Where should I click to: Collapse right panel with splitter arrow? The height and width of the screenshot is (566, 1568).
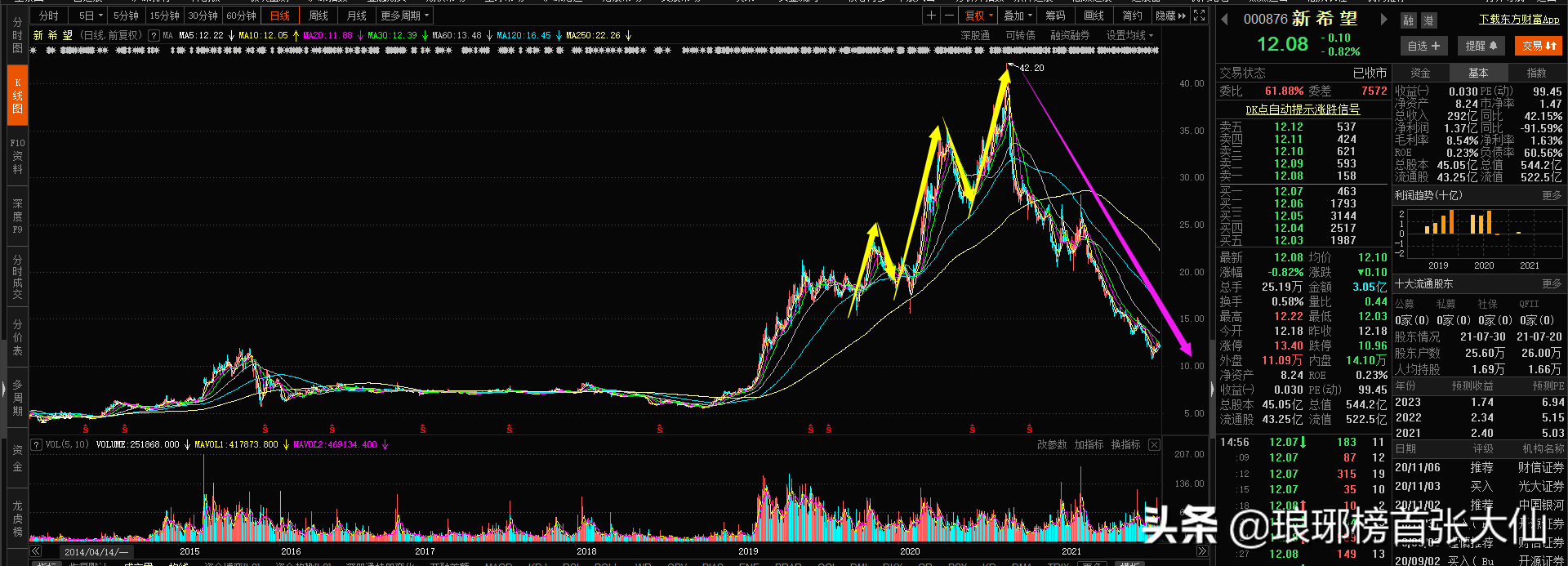(1212, 390)
